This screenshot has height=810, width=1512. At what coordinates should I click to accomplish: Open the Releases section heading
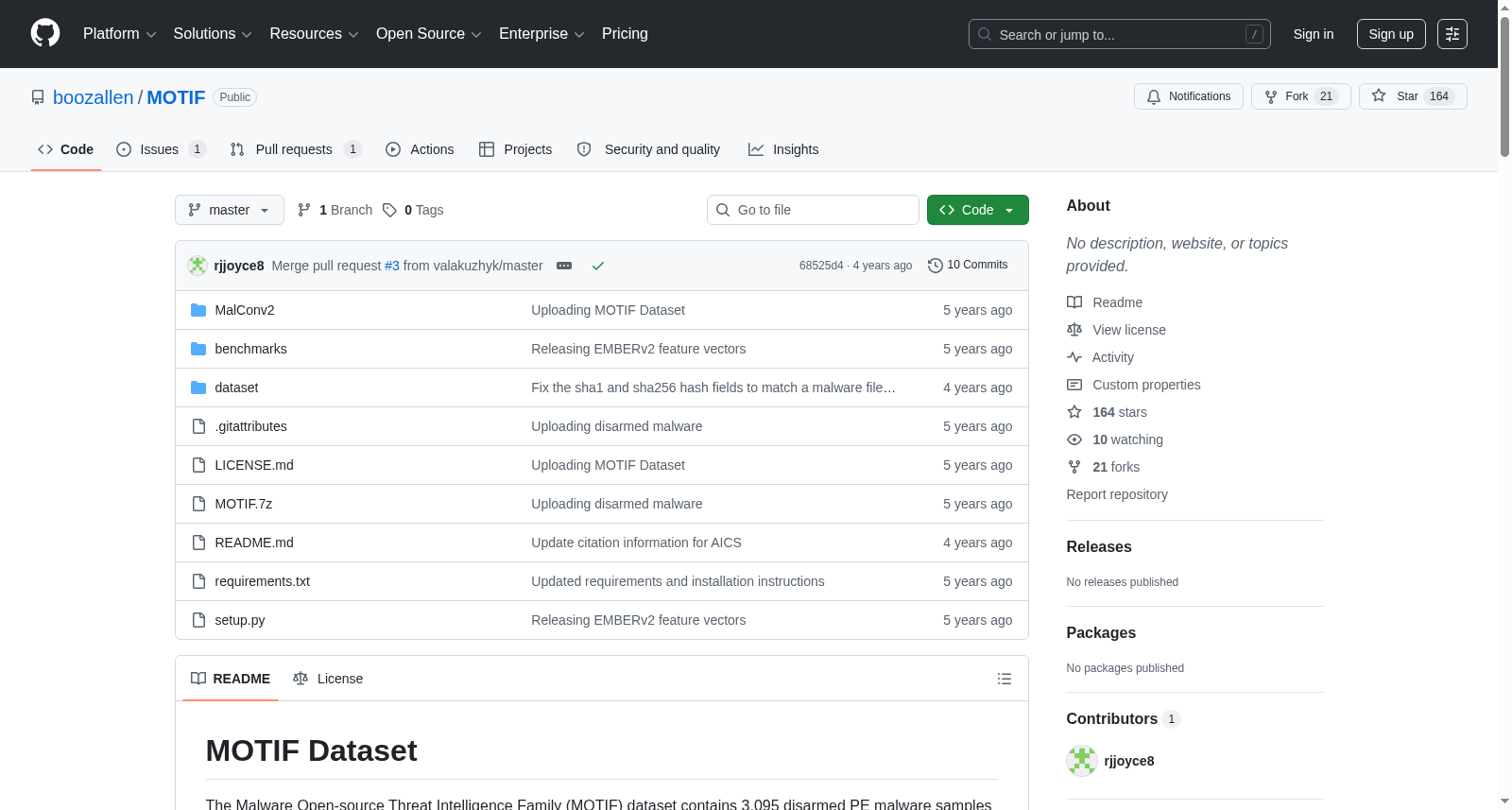[1099, 546]
